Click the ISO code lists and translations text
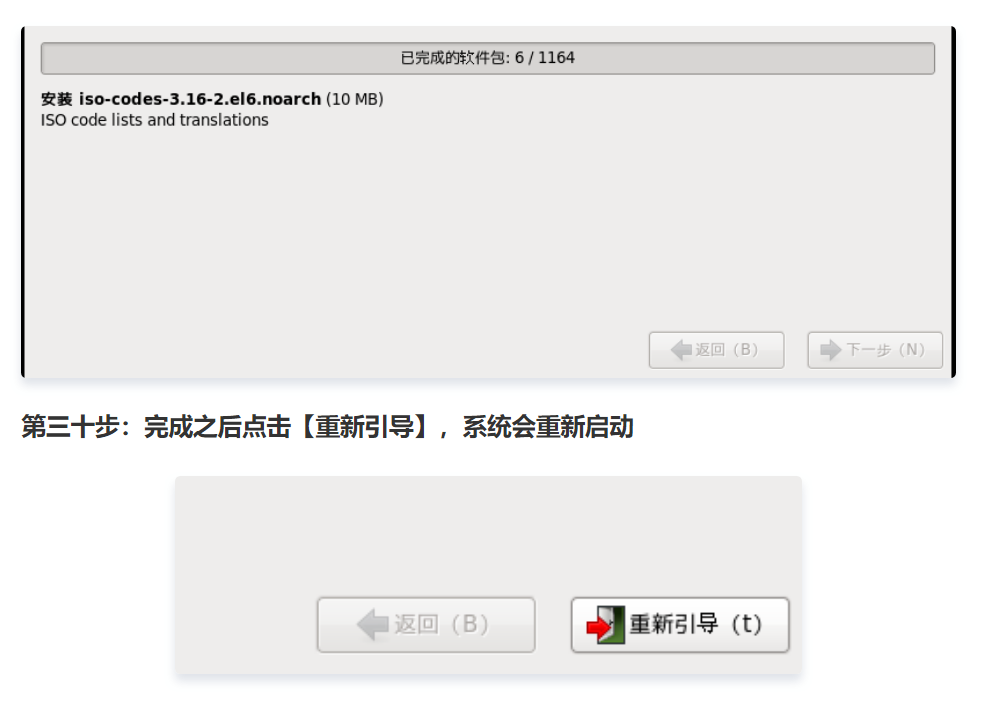The image size is (982, 701). click(x=155, y=120)
